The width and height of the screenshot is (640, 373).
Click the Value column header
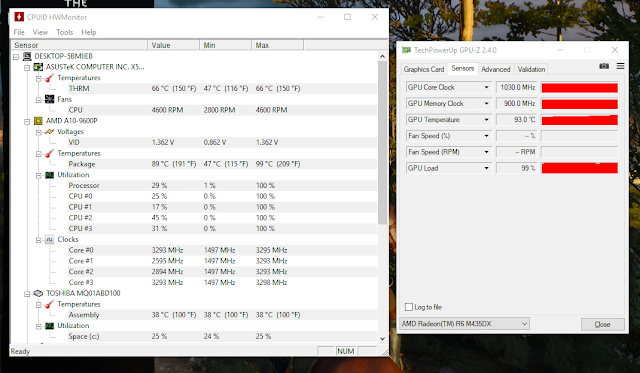173,45
